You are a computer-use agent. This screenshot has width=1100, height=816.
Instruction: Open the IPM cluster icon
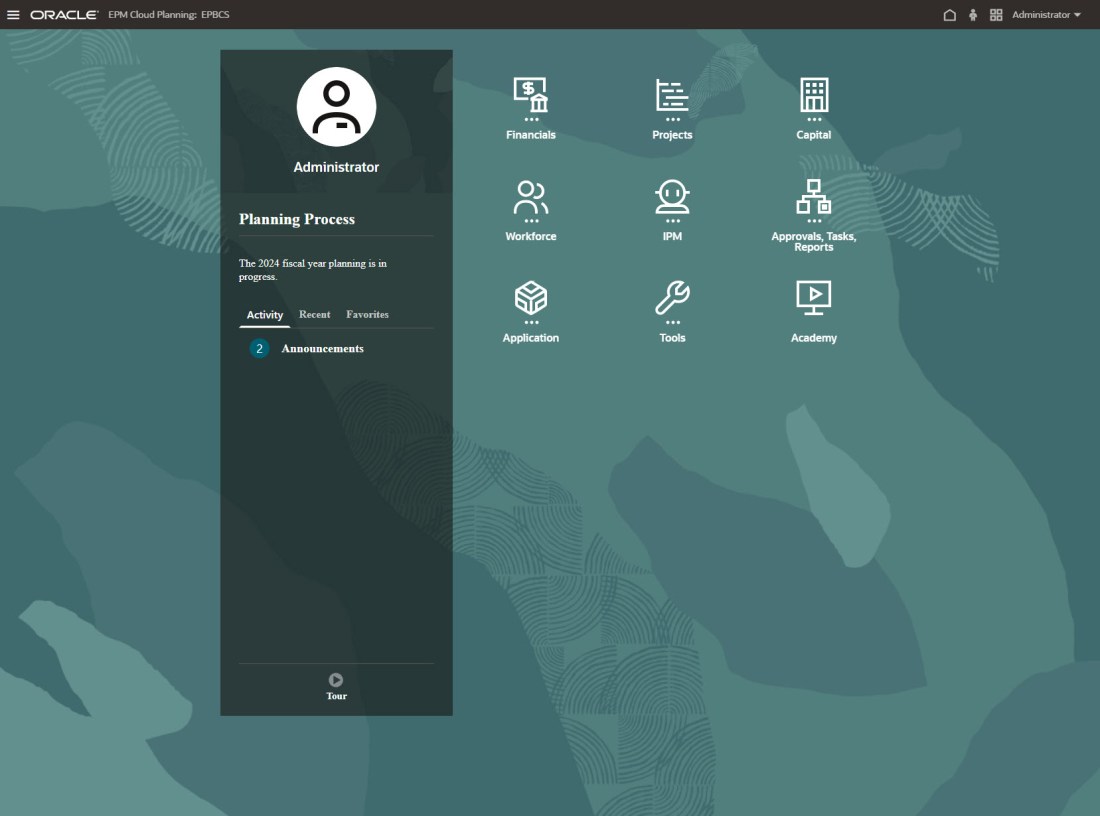click(672, 198)
